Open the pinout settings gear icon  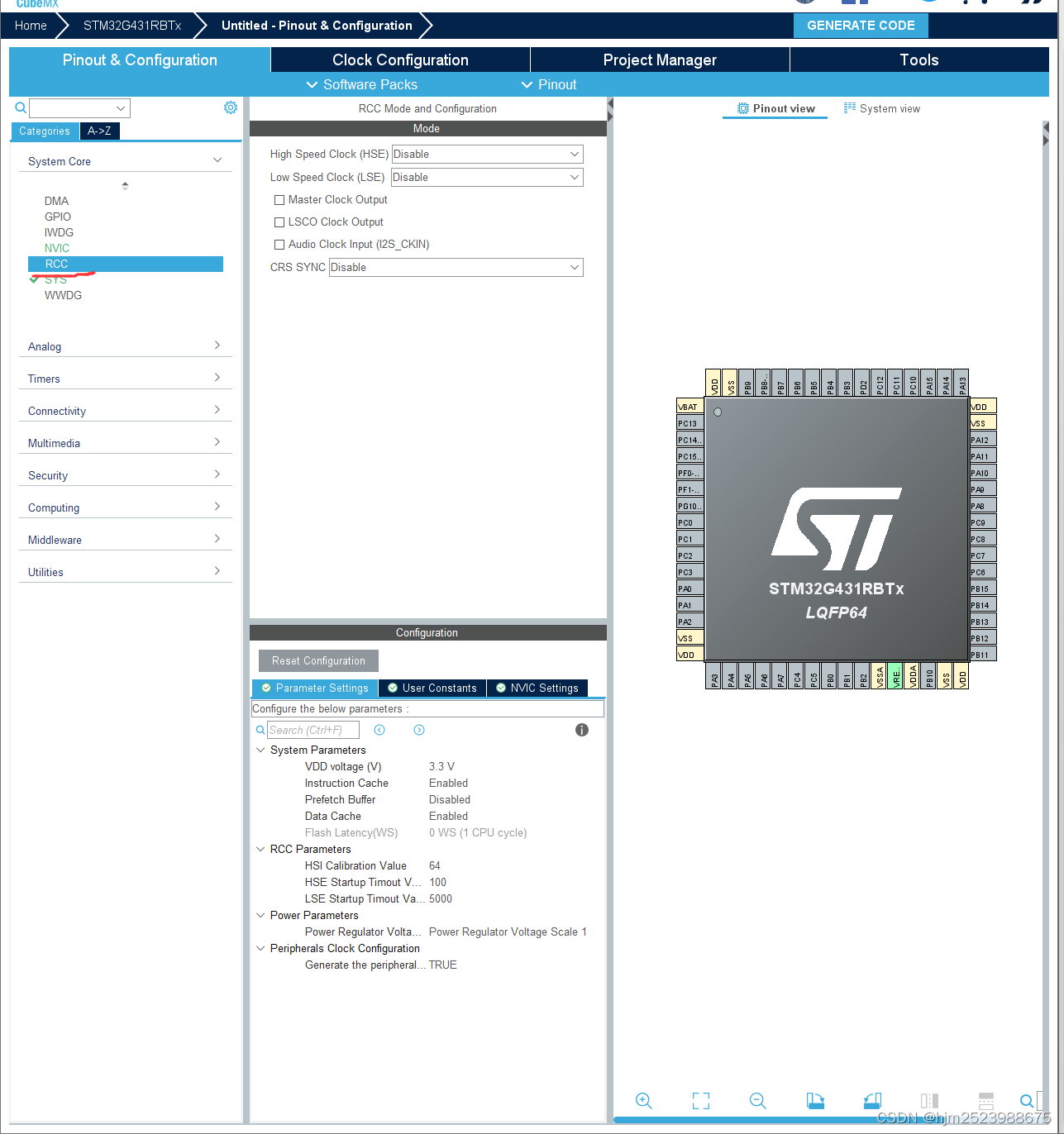231,107
